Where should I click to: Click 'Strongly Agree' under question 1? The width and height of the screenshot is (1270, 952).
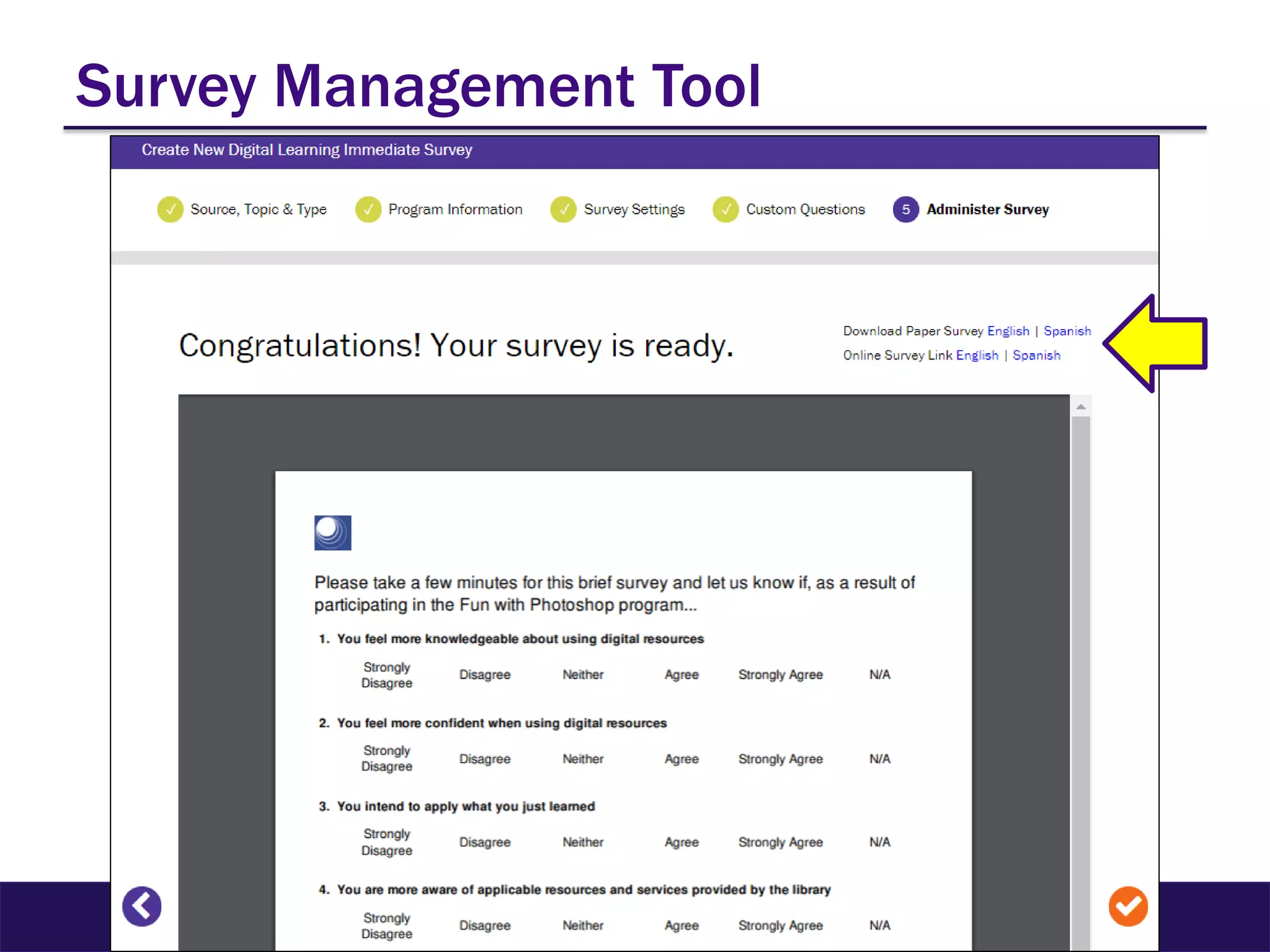pyautogui.click(x=781, y=675)
